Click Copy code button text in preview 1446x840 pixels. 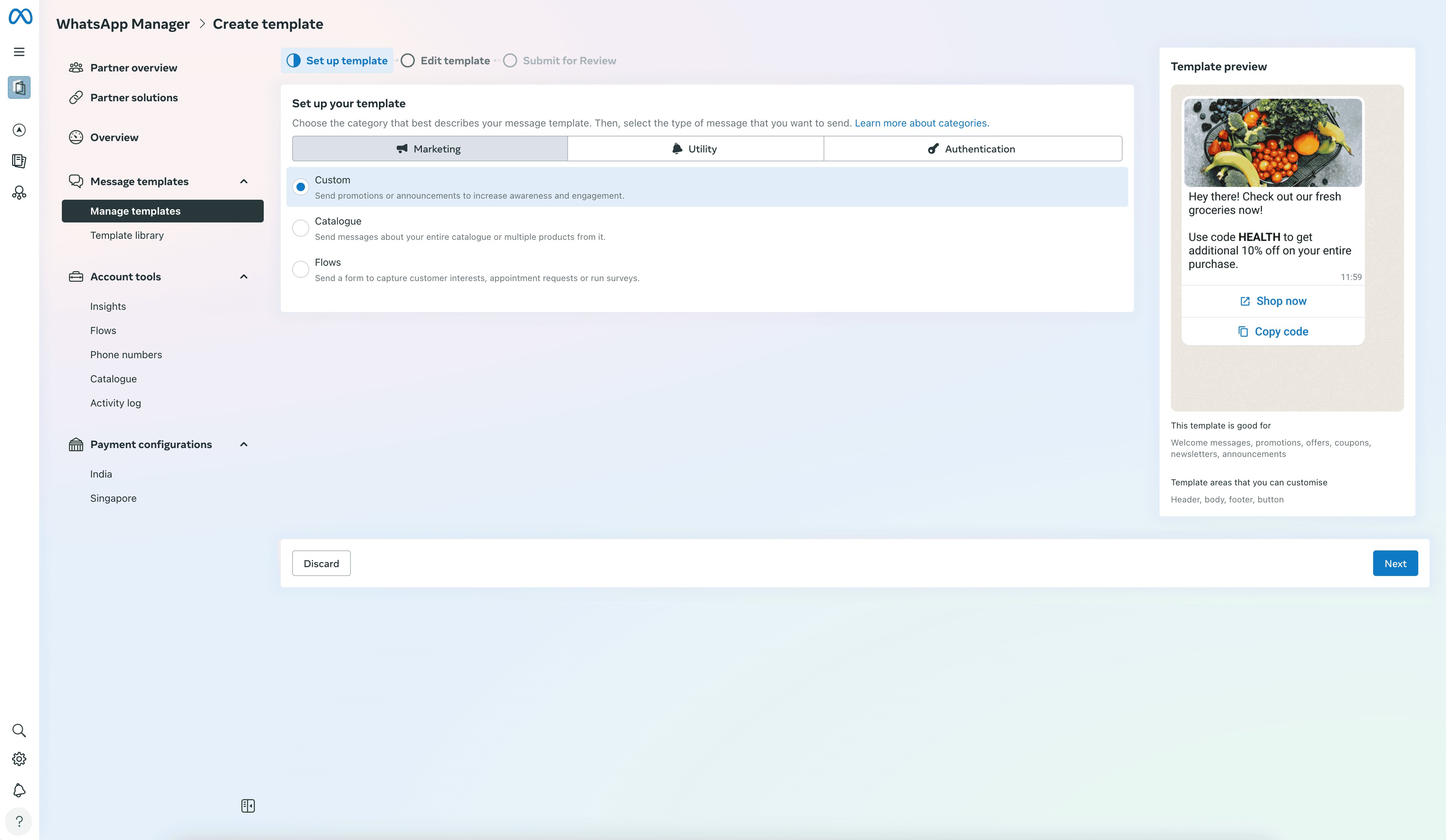(1281, 332)
